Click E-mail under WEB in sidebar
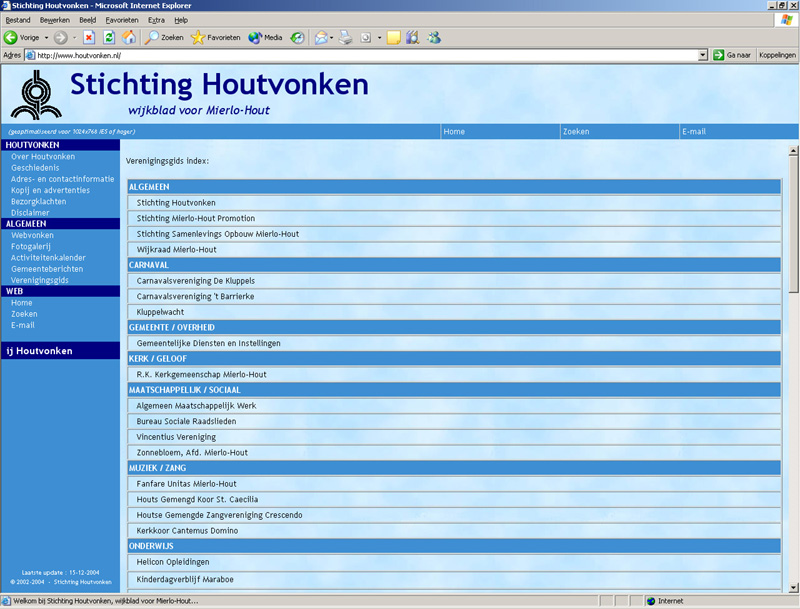The height and width of the screenshot is (609, 800). pos(23,325)
